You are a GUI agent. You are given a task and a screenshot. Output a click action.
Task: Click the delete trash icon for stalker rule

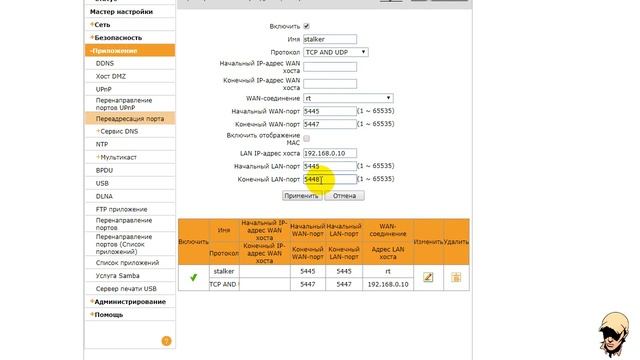point(456,278)
